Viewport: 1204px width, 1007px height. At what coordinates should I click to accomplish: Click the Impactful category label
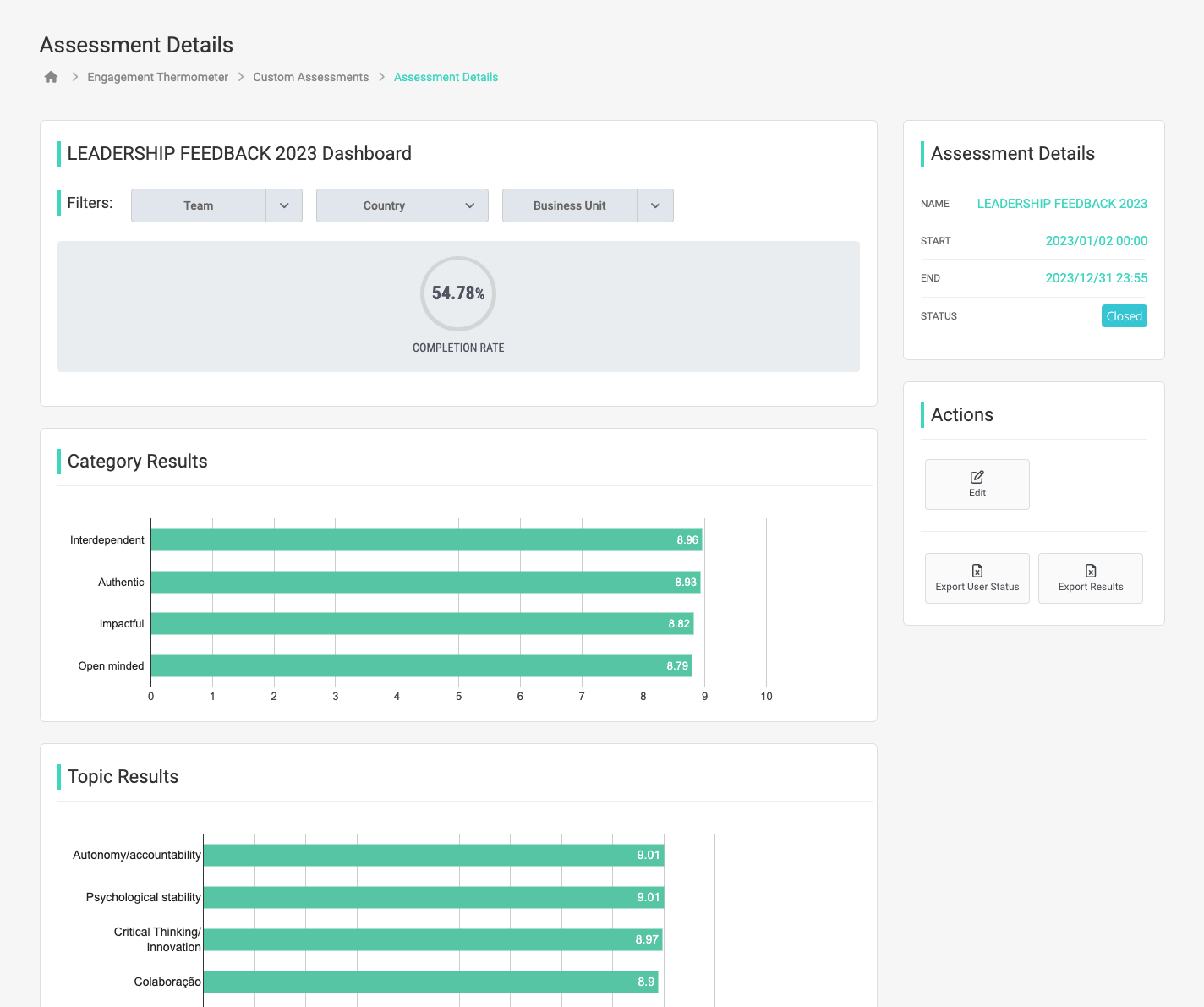[x=122, y=624]
